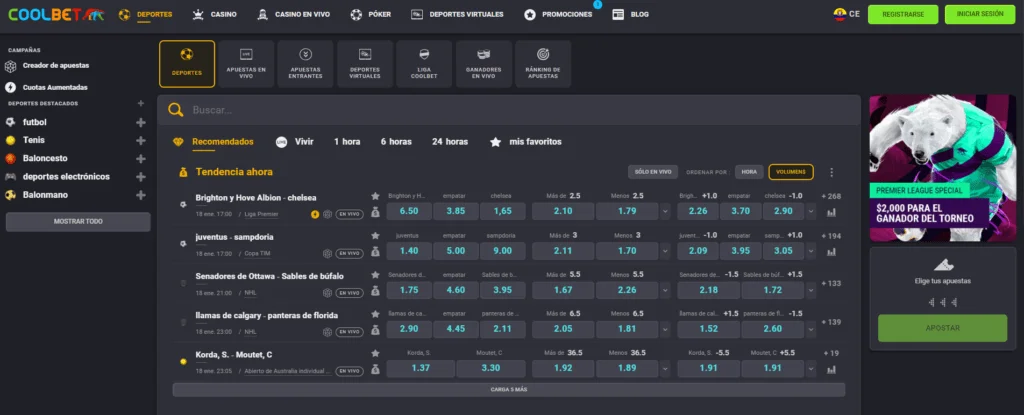1024x415 pixels.
Task: Open totals dropdown for Brighton match
Action: coord(666,211)
